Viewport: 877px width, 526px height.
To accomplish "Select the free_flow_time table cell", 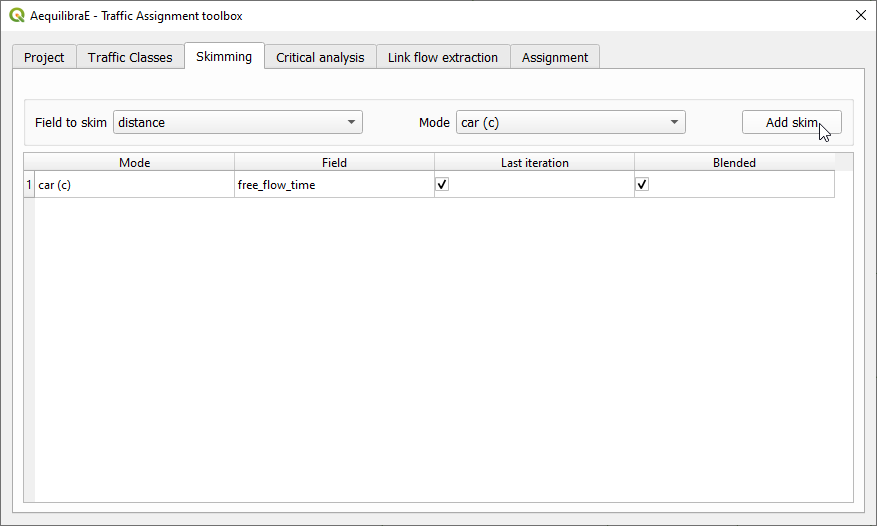I will point(334,185).
